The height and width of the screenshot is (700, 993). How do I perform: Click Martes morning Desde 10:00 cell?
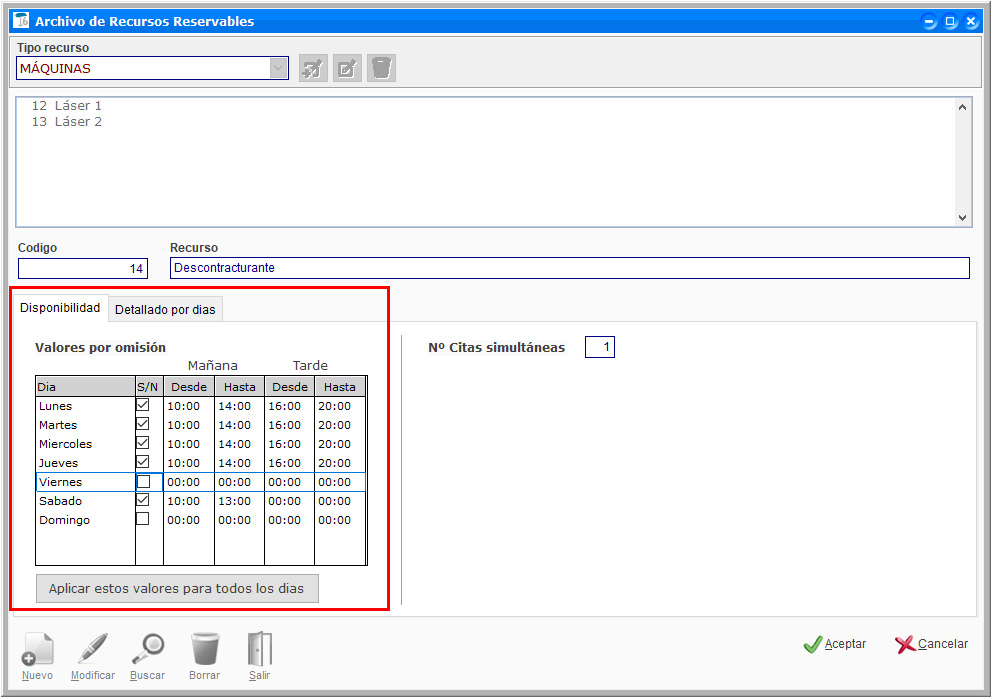point(189,425)
